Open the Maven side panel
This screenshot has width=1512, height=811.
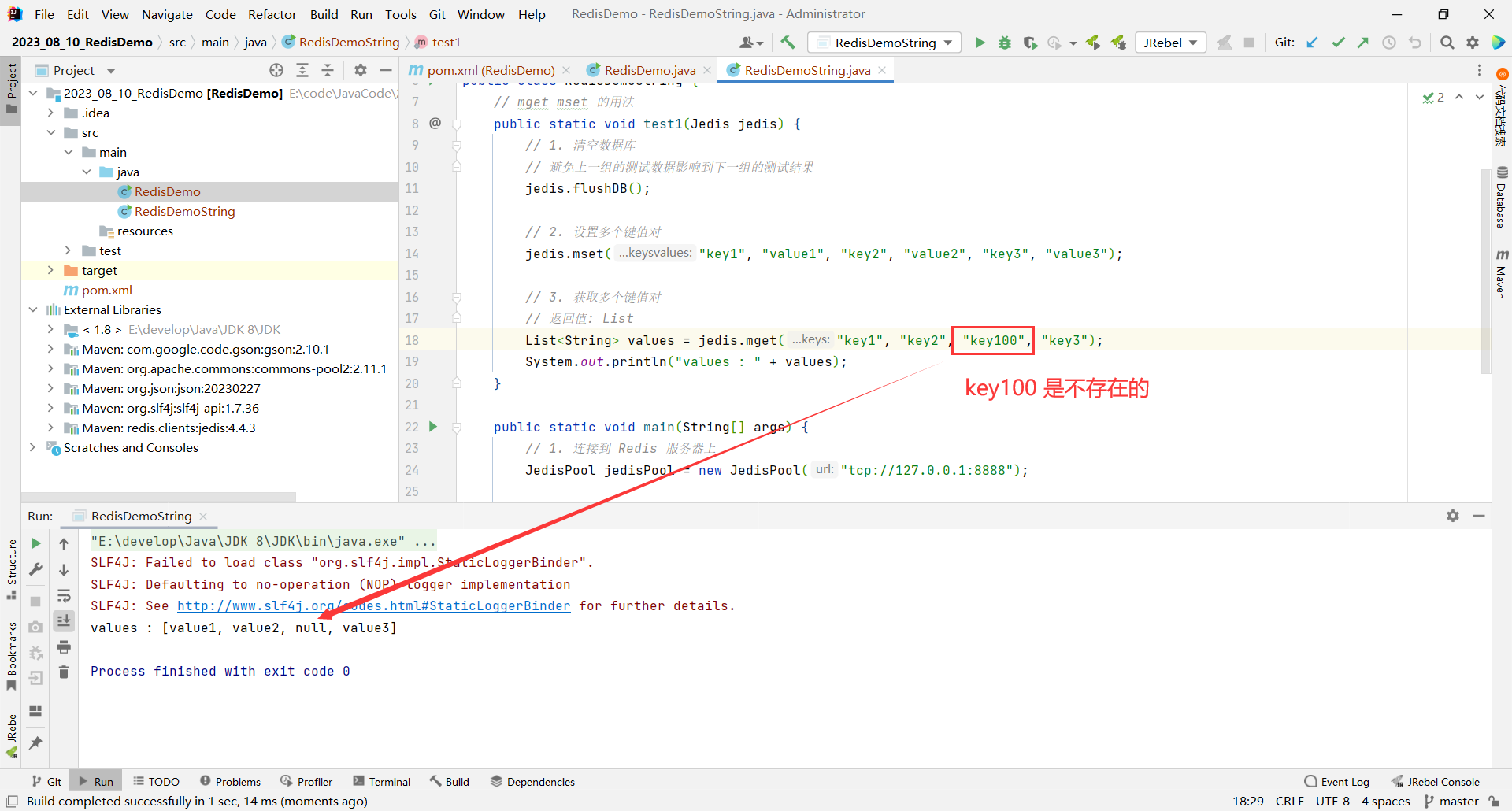coord(1502,274)
